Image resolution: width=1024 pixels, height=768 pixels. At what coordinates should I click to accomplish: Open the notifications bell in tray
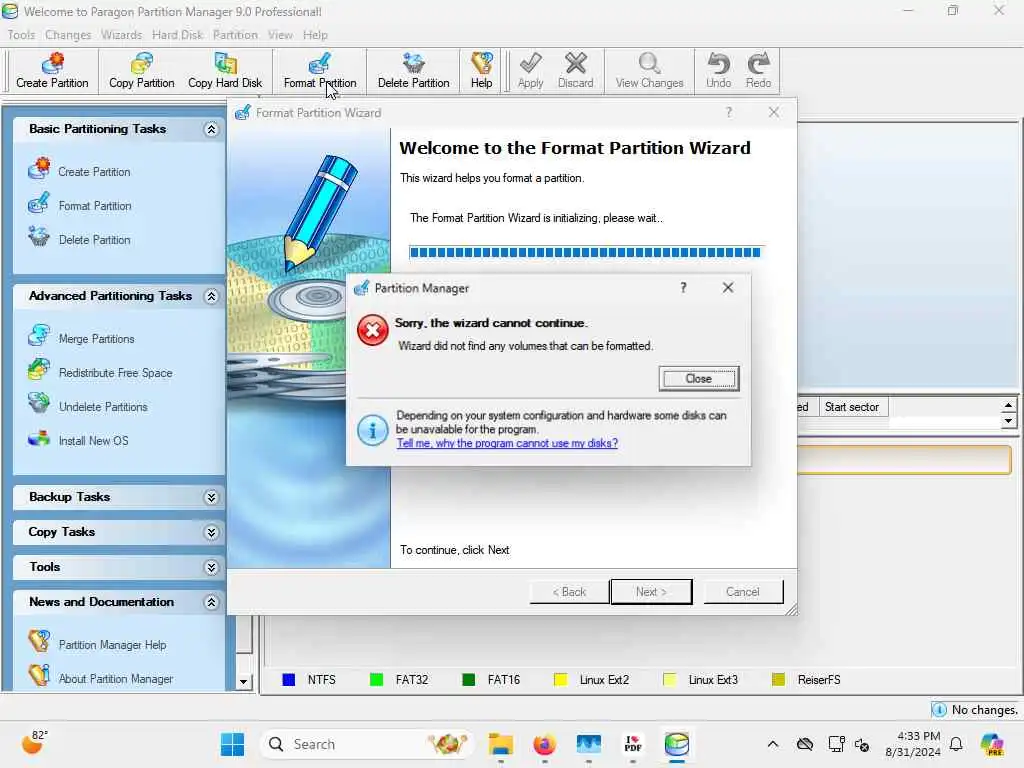[x=956, y=744]
